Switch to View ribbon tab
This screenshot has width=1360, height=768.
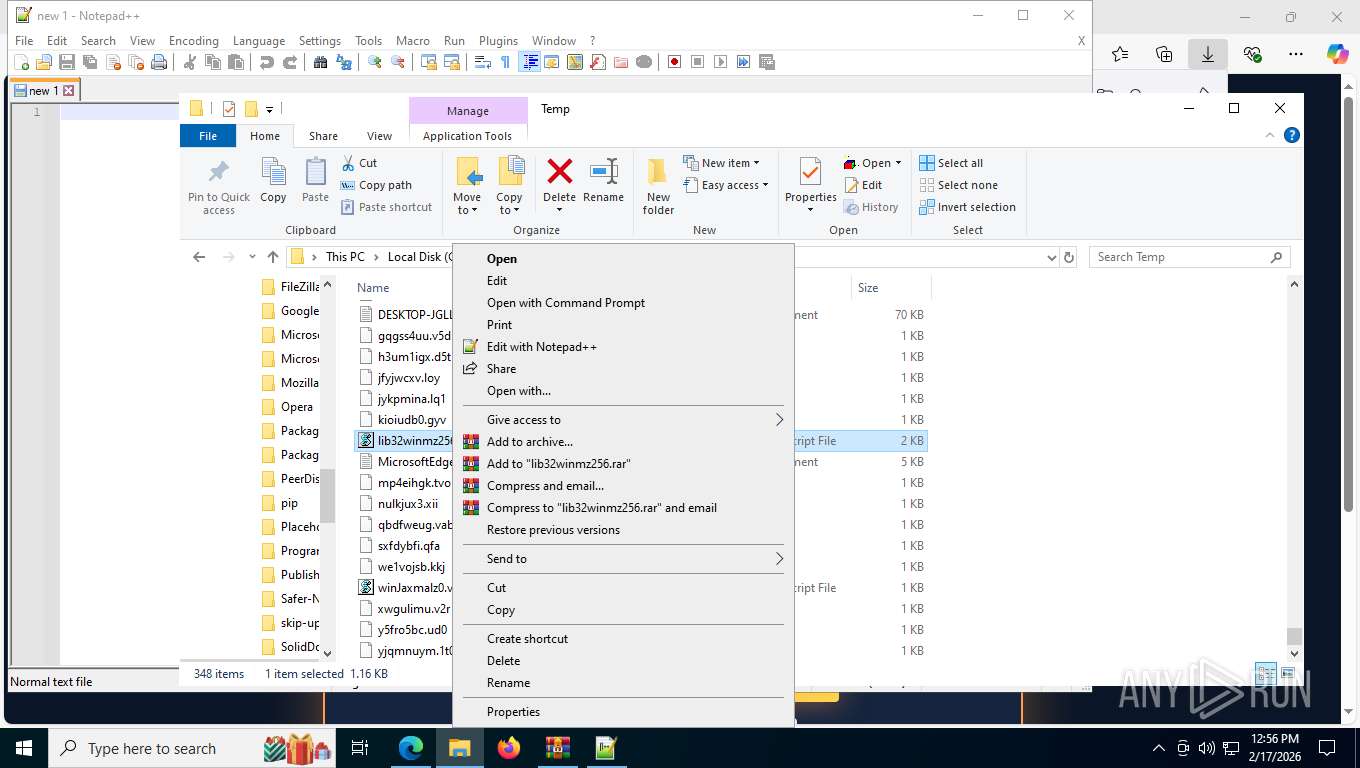(x=379, y=136)
